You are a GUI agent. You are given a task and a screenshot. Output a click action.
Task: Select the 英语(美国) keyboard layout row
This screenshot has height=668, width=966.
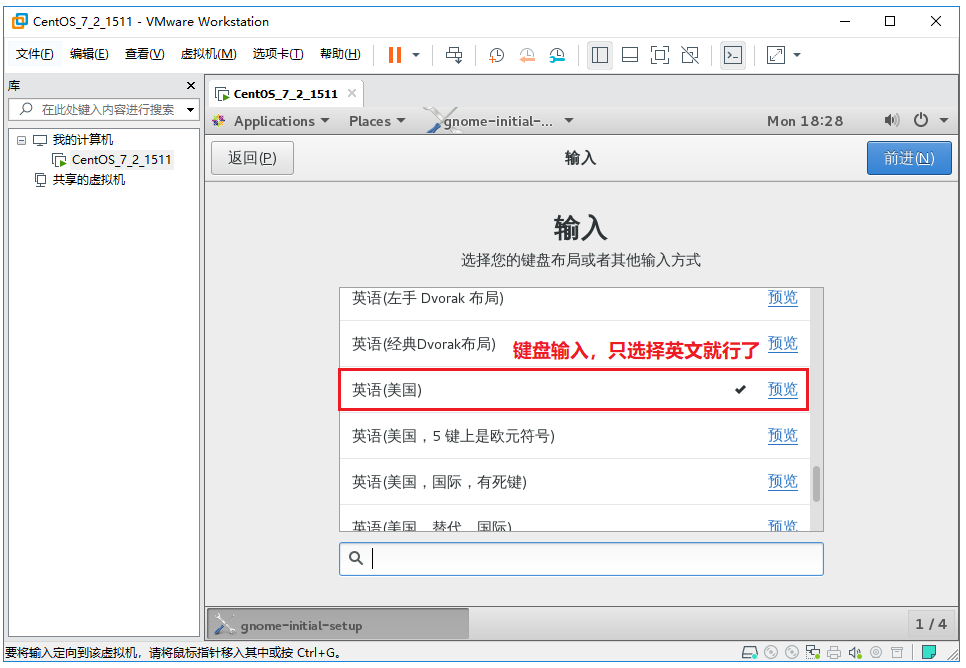pyautogui.click(x=574, y=389)
